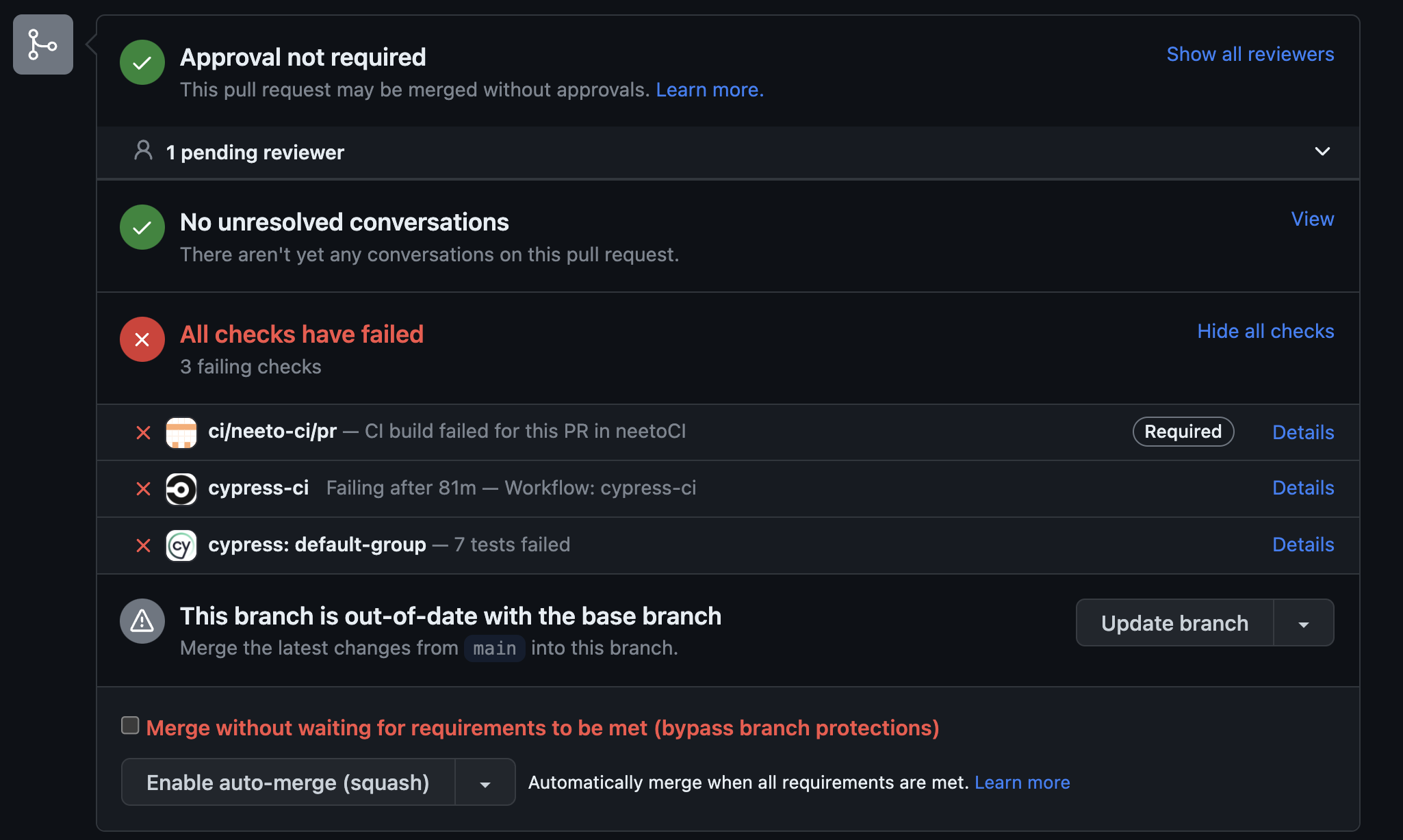
Task: Open the Update branch options dropdown
Action: (x=1303, y=622)
